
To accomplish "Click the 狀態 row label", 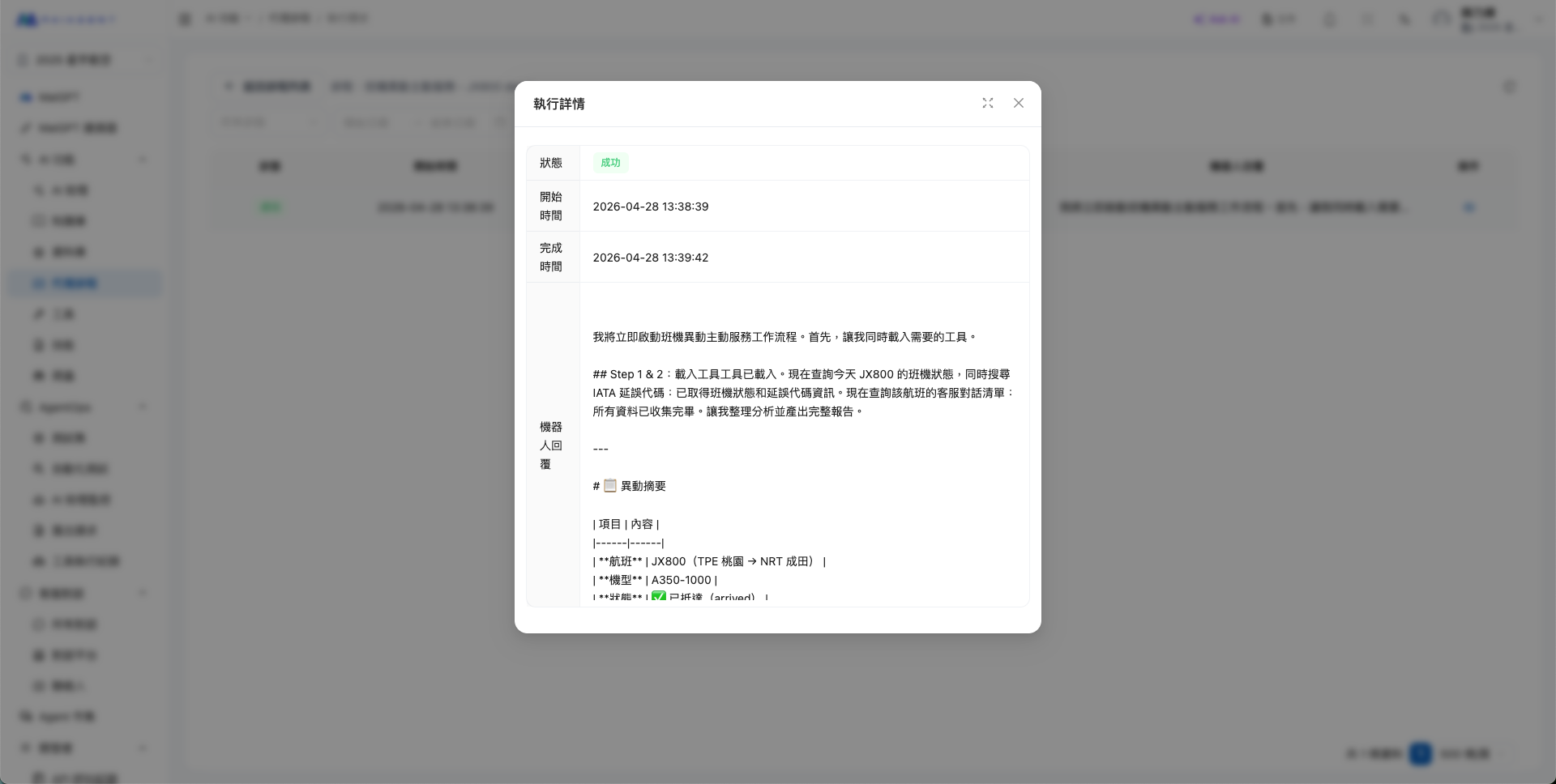I will [551, 163].
